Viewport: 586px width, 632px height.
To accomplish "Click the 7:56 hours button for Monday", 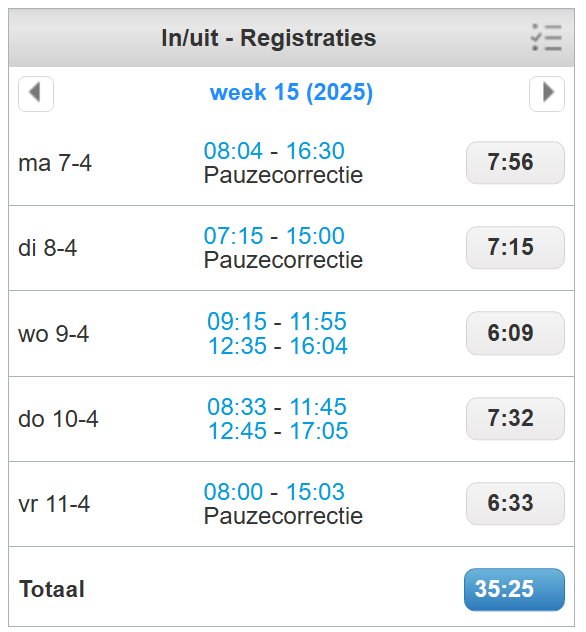I will [515, 162].
